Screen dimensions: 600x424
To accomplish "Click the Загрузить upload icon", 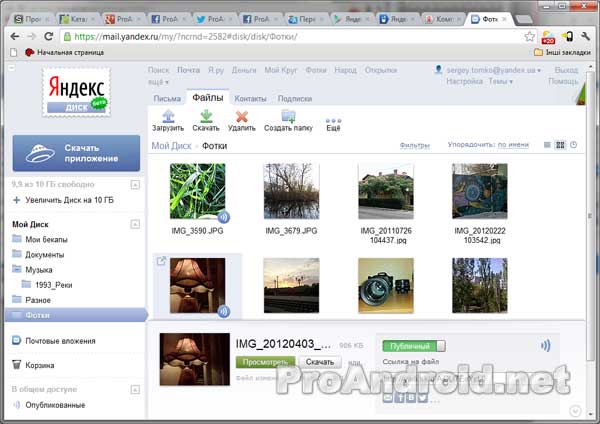I will [x=168, y=116].
